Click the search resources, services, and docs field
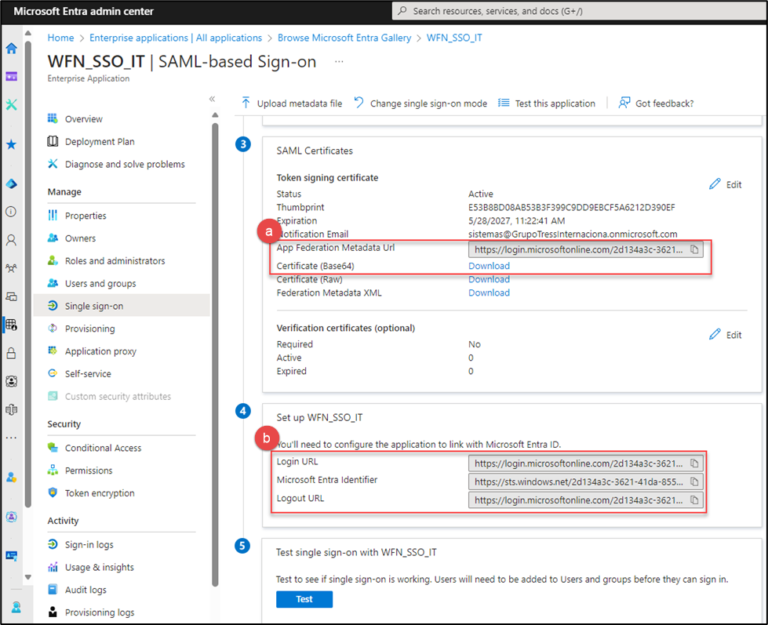This screenshot has width=768, height=625. [579, 11]
